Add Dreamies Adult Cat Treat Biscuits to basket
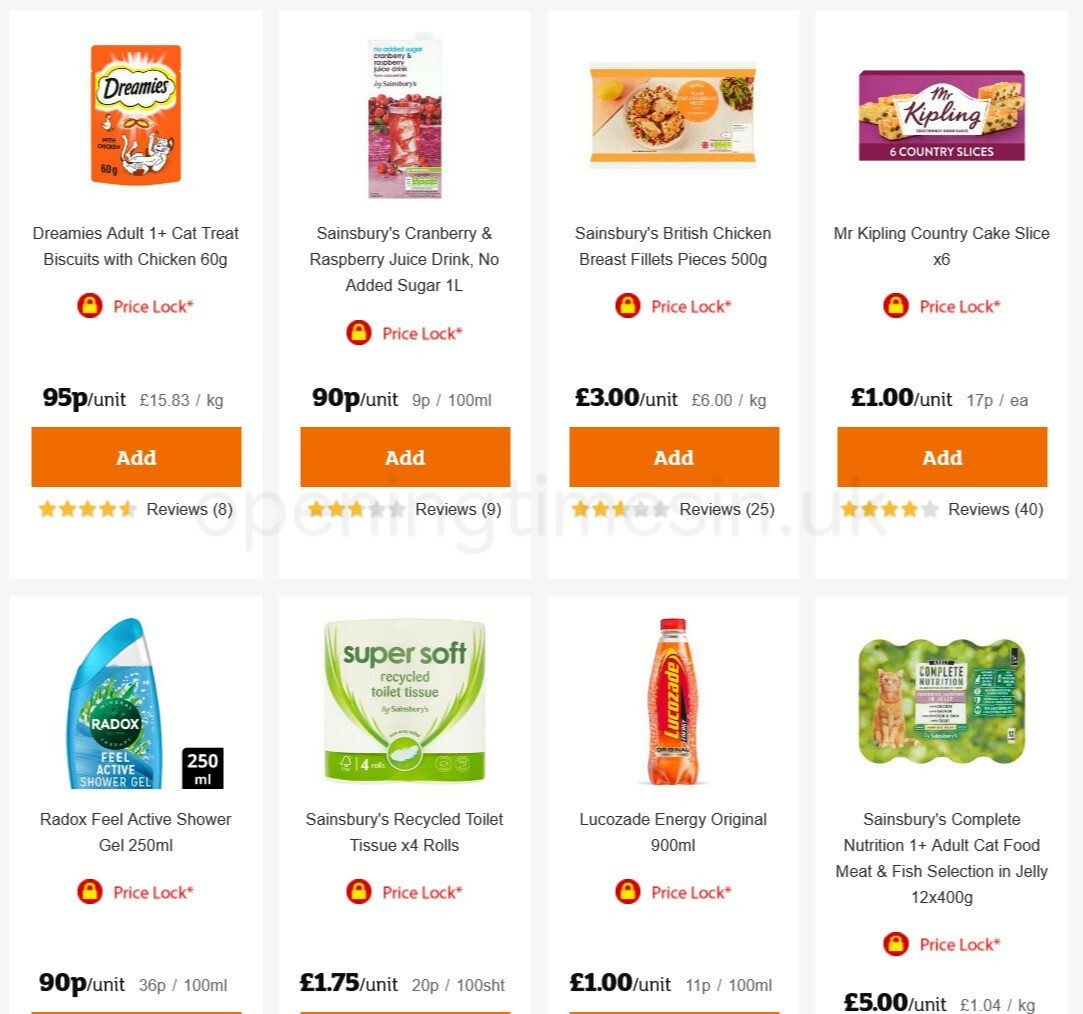The height and width of the screenshot is (1014, 1083). (x=136, y=457)
